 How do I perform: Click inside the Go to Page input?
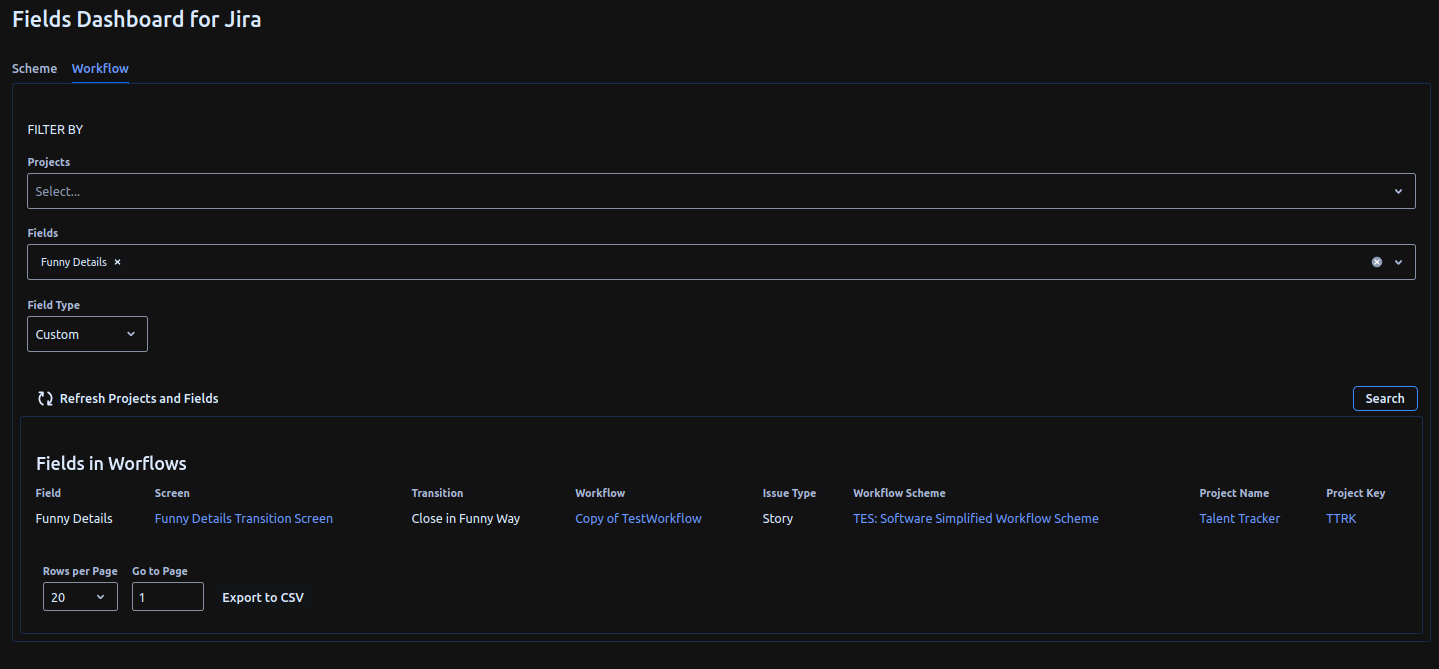[167, 596]
